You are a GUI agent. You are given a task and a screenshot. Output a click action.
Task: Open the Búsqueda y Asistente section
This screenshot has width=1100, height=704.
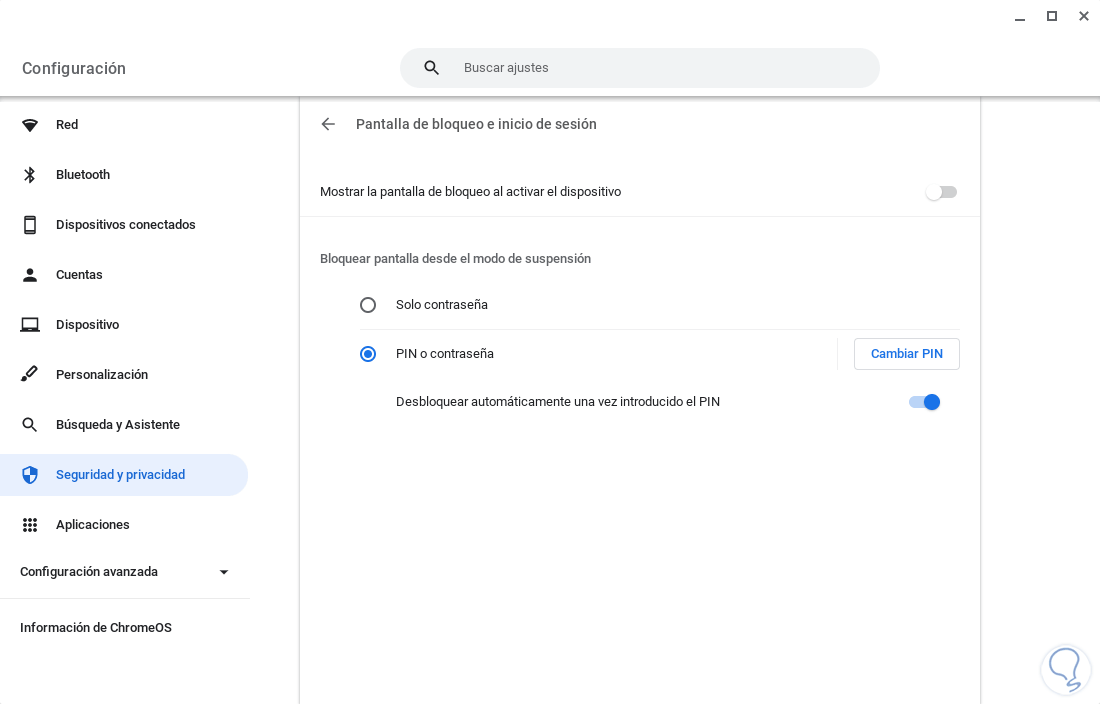coord(118,425)
